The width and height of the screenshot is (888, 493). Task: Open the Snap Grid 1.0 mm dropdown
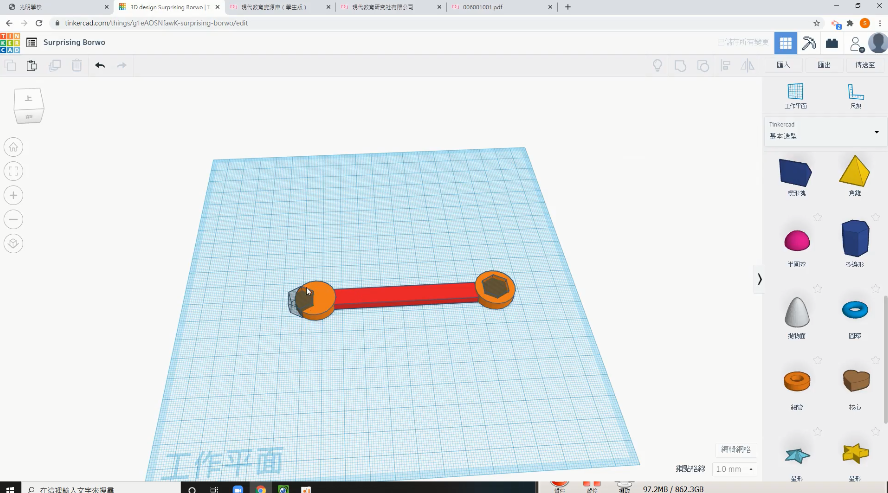point(735,469)
